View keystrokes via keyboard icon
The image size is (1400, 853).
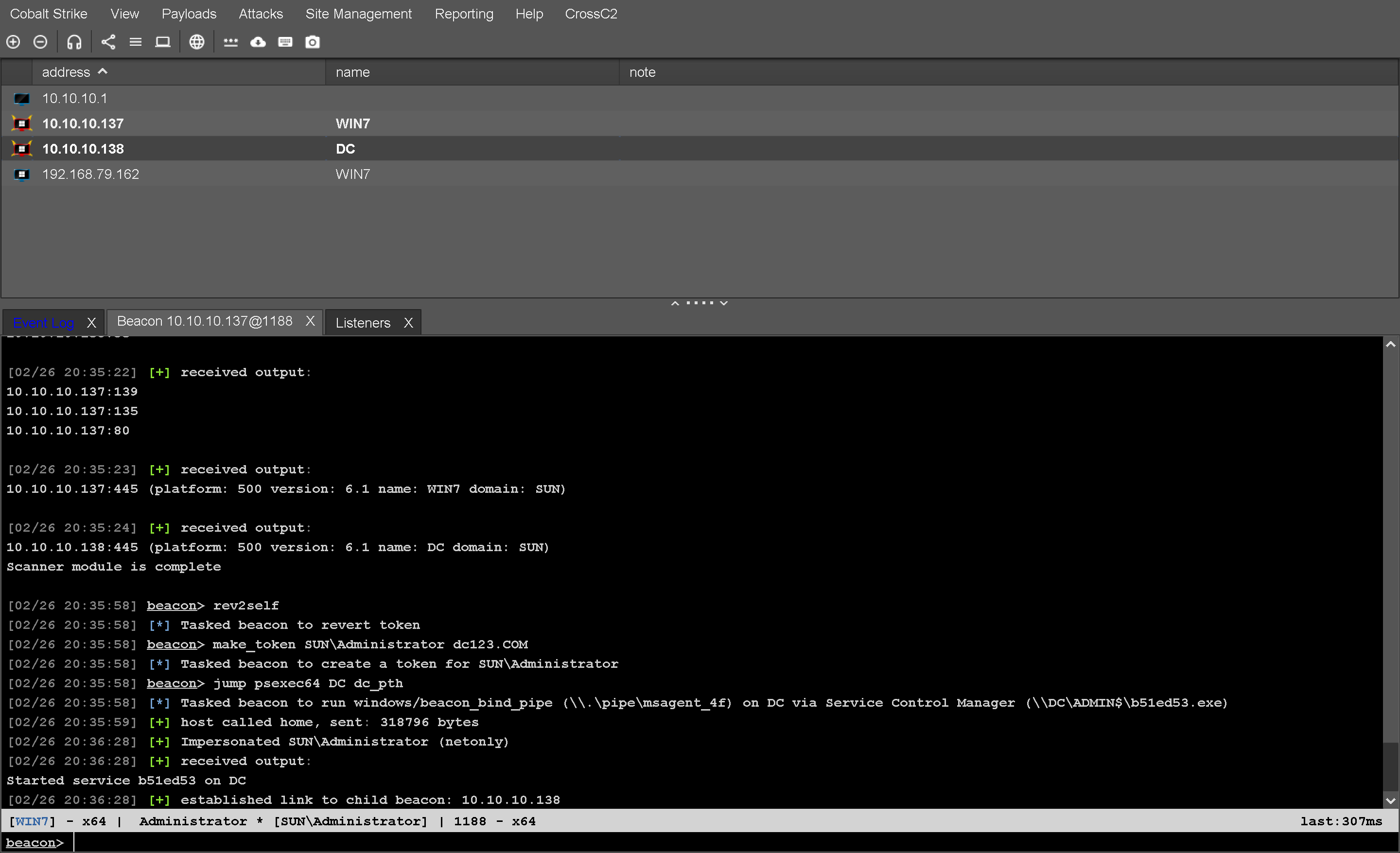click(x=285, y=42)
